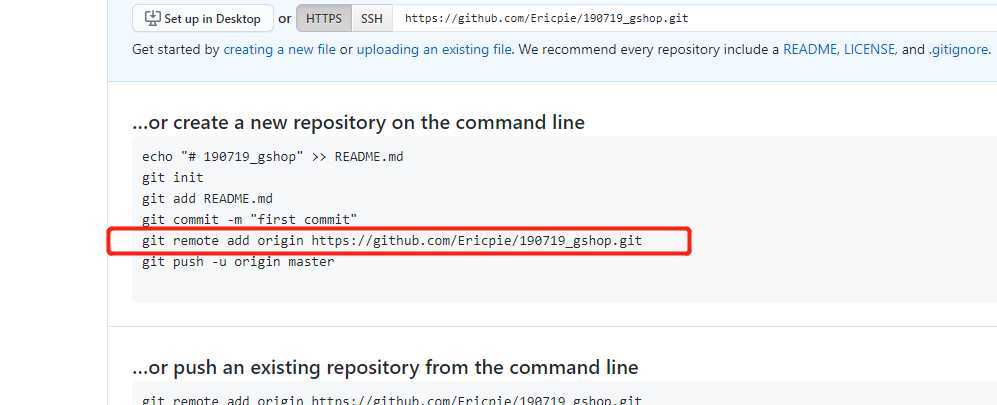Click the README recommendation link

coord(809,50)
